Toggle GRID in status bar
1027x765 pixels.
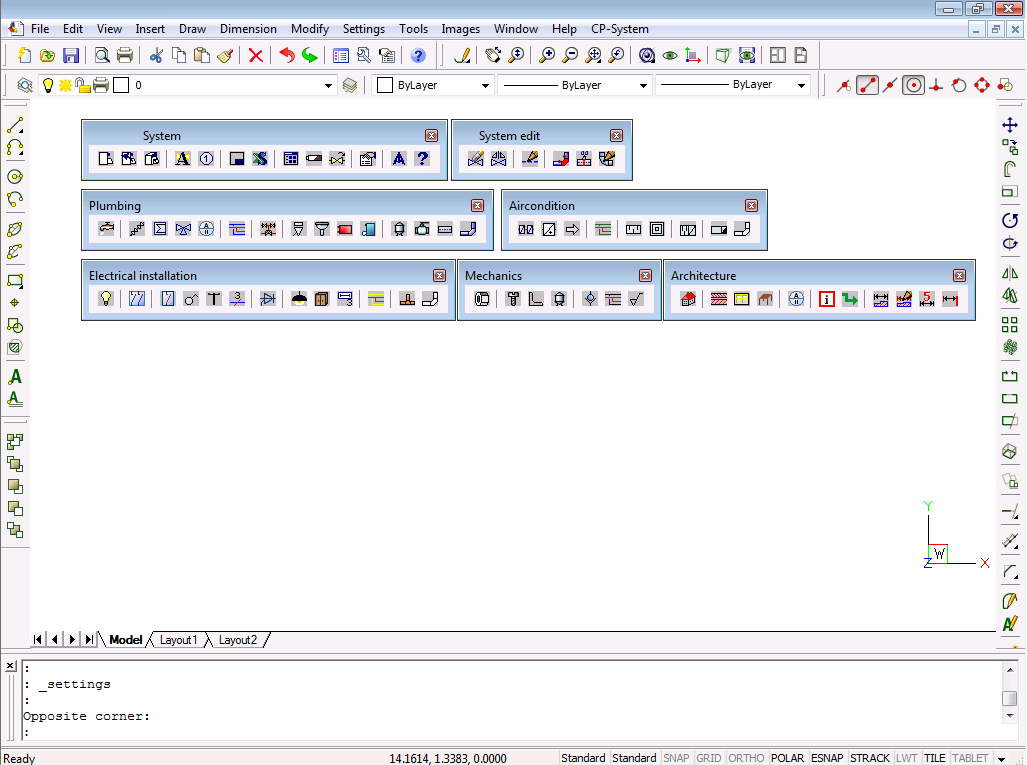(x=709, y=758)
